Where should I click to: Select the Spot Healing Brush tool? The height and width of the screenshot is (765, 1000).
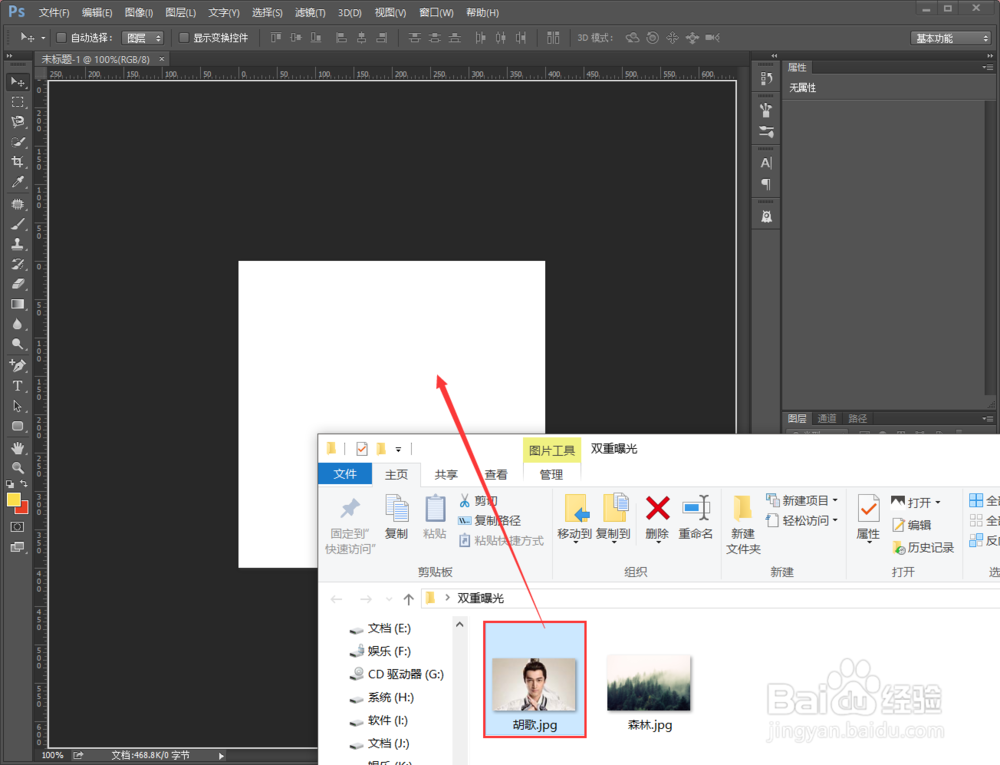17,204
